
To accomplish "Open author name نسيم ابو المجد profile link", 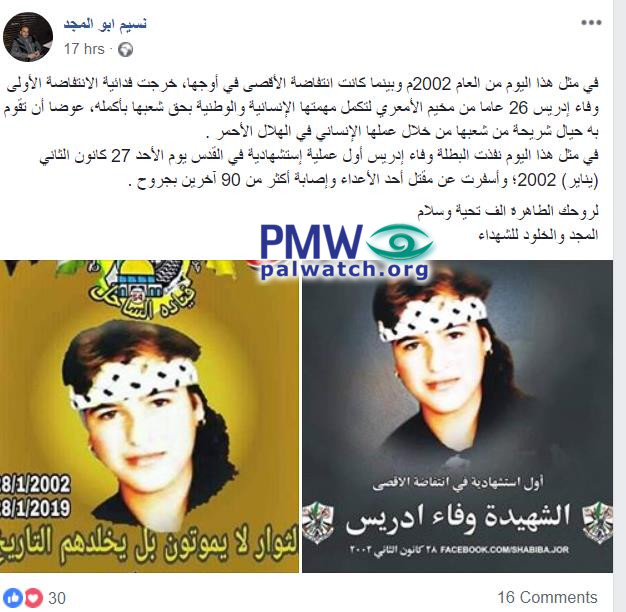I will pos(105,24).
